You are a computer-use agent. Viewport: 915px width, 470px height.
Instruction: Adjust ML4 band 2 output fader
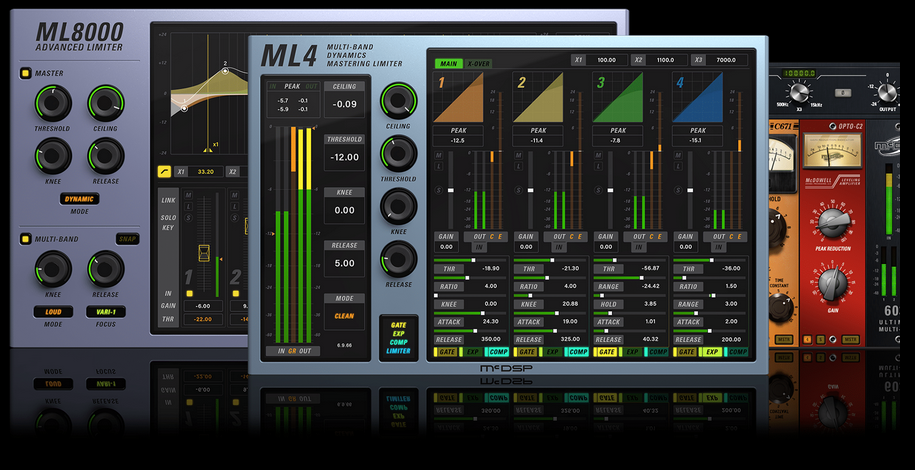530,190
